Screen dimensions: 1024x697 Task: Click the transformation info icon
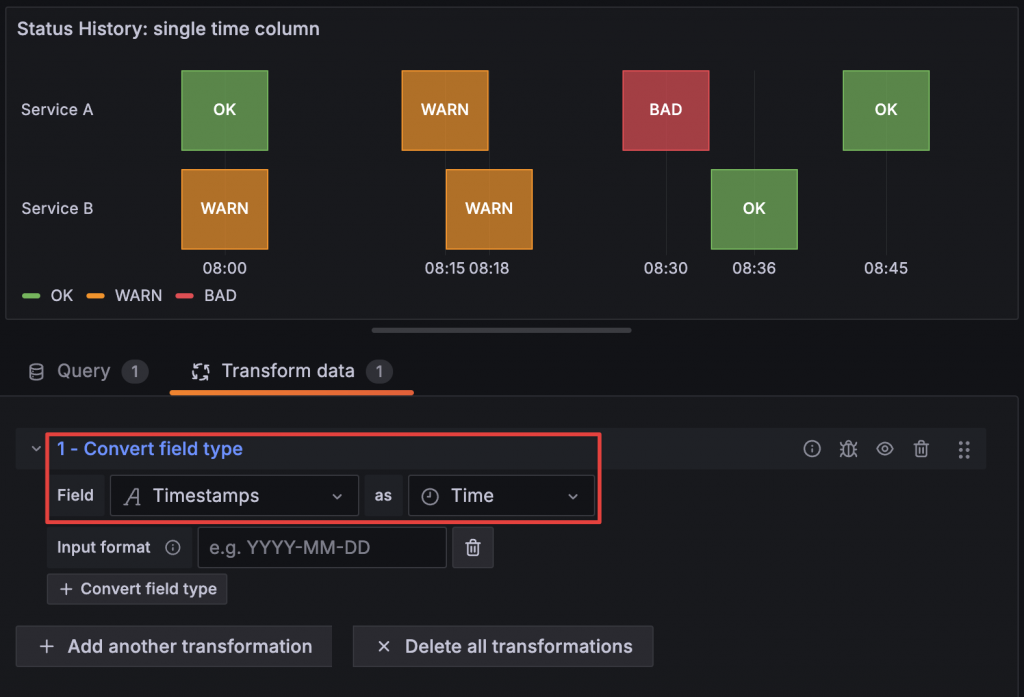pyautogui.click(x=812, y=449)
